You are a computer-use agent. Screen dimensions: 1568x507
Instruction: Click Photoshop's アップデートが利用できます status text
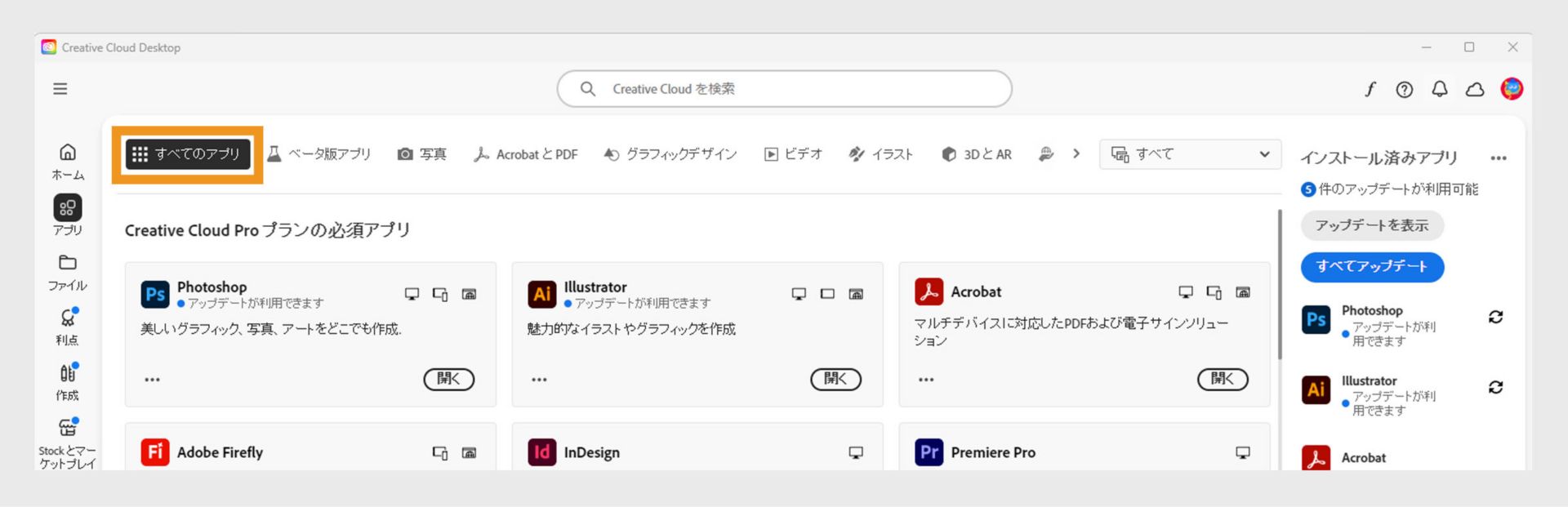click(256, 303)
